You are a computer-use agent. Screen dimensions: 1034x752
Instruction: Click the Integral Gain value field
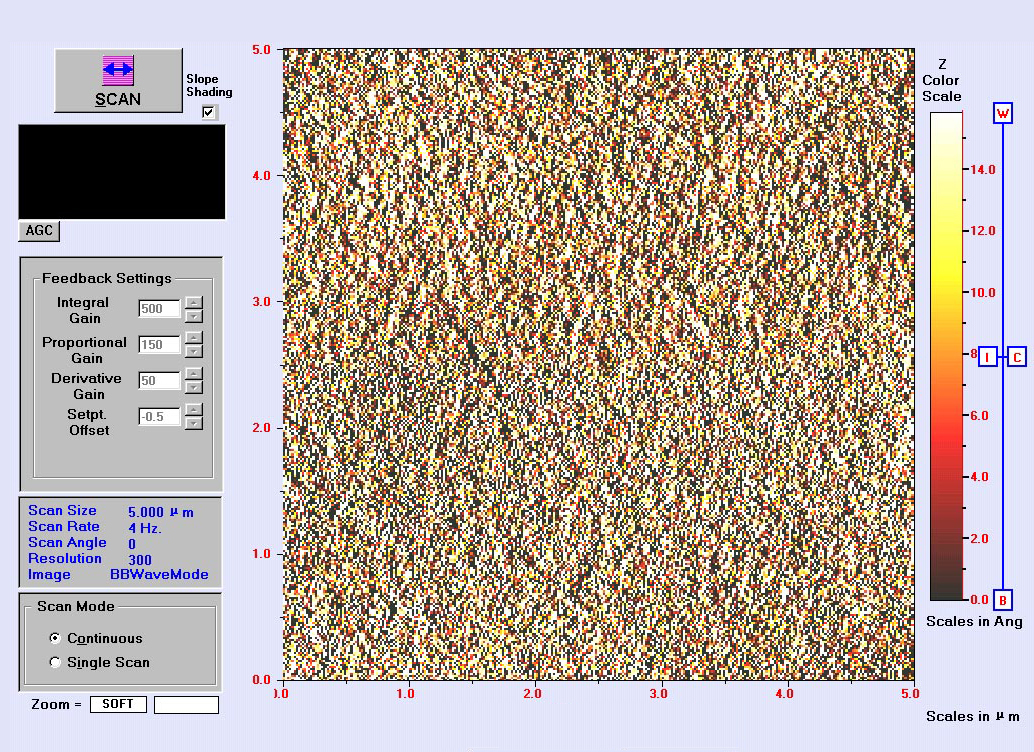click(x=159, y=309)
